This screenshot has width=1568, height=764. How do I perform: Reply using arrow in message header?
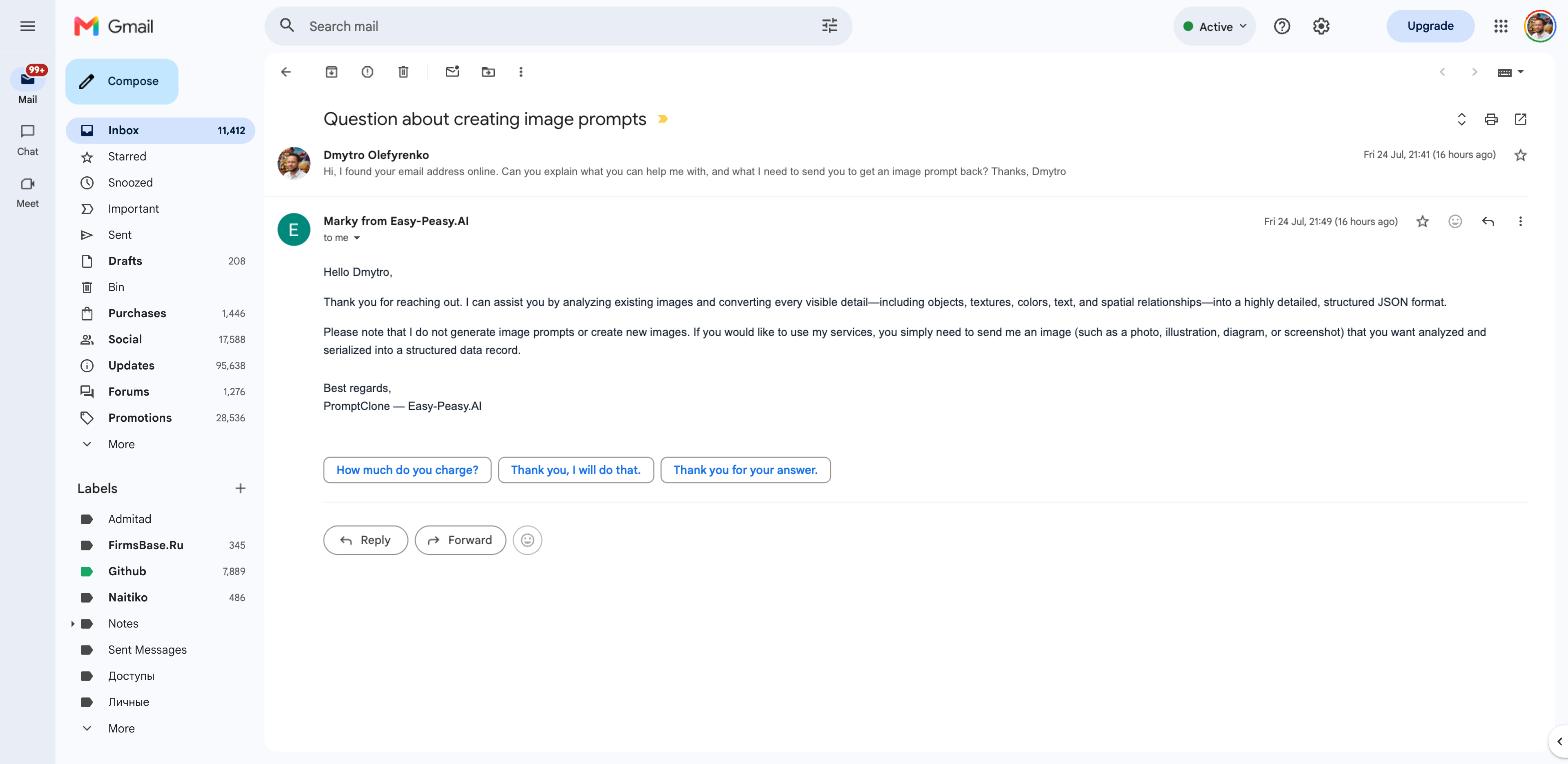(1488, 221)
